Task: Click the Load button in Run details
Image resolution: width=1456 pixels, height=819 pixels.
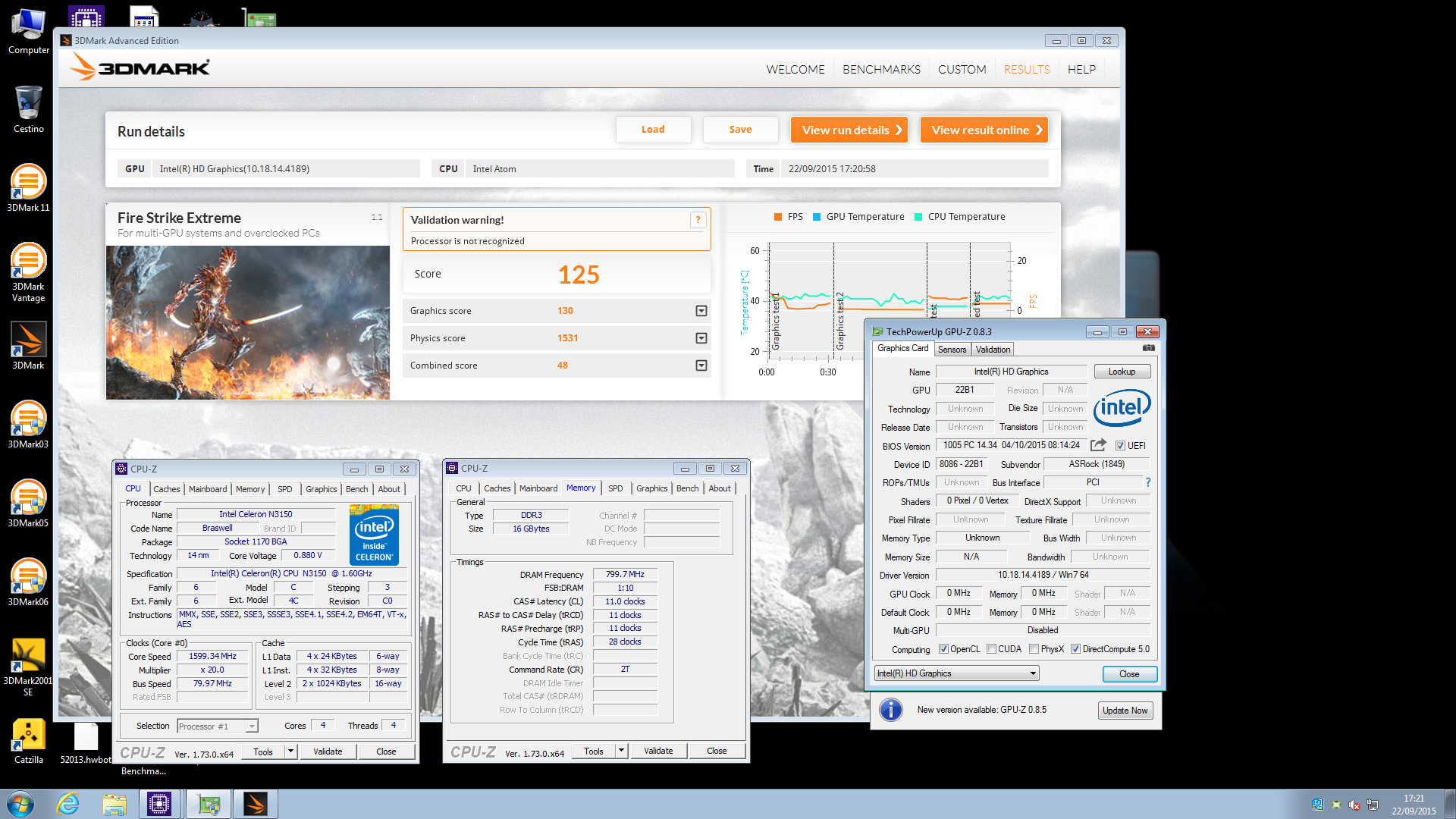Action: [653, 130]
